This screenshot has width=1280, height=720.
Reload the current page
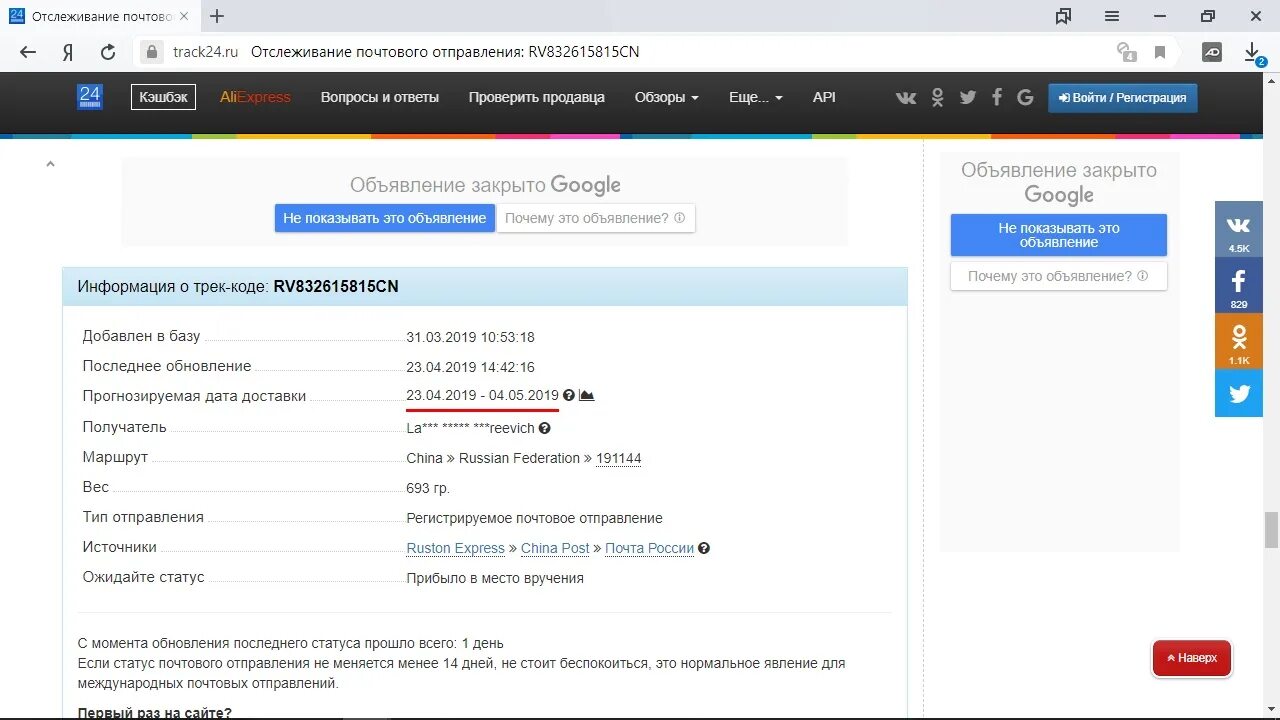coord(108,53)
